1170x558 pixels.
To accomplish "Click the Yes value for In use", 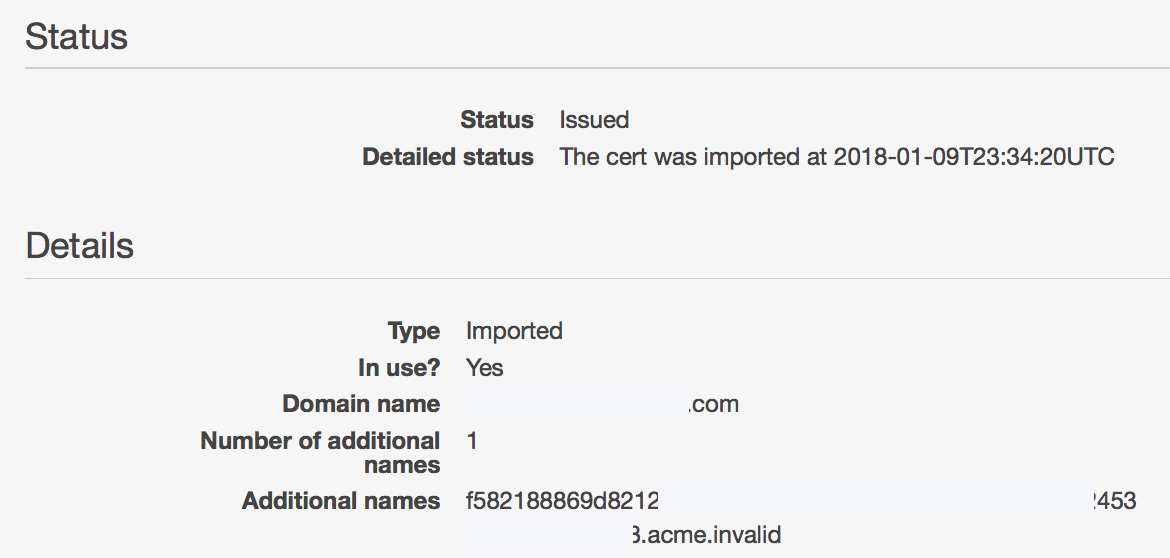I will click(x=485, y=368).
